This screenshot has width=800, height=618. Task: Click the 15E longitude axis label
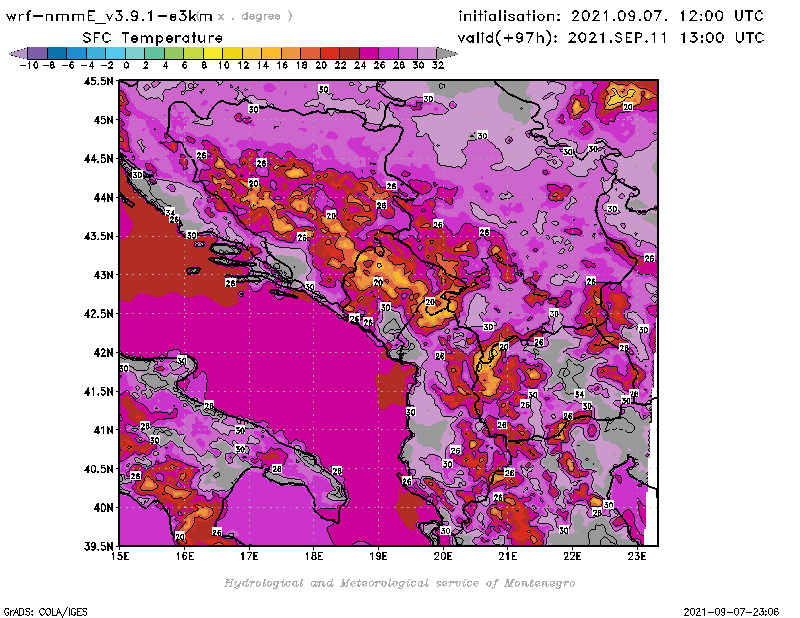(x=121, y=555)
